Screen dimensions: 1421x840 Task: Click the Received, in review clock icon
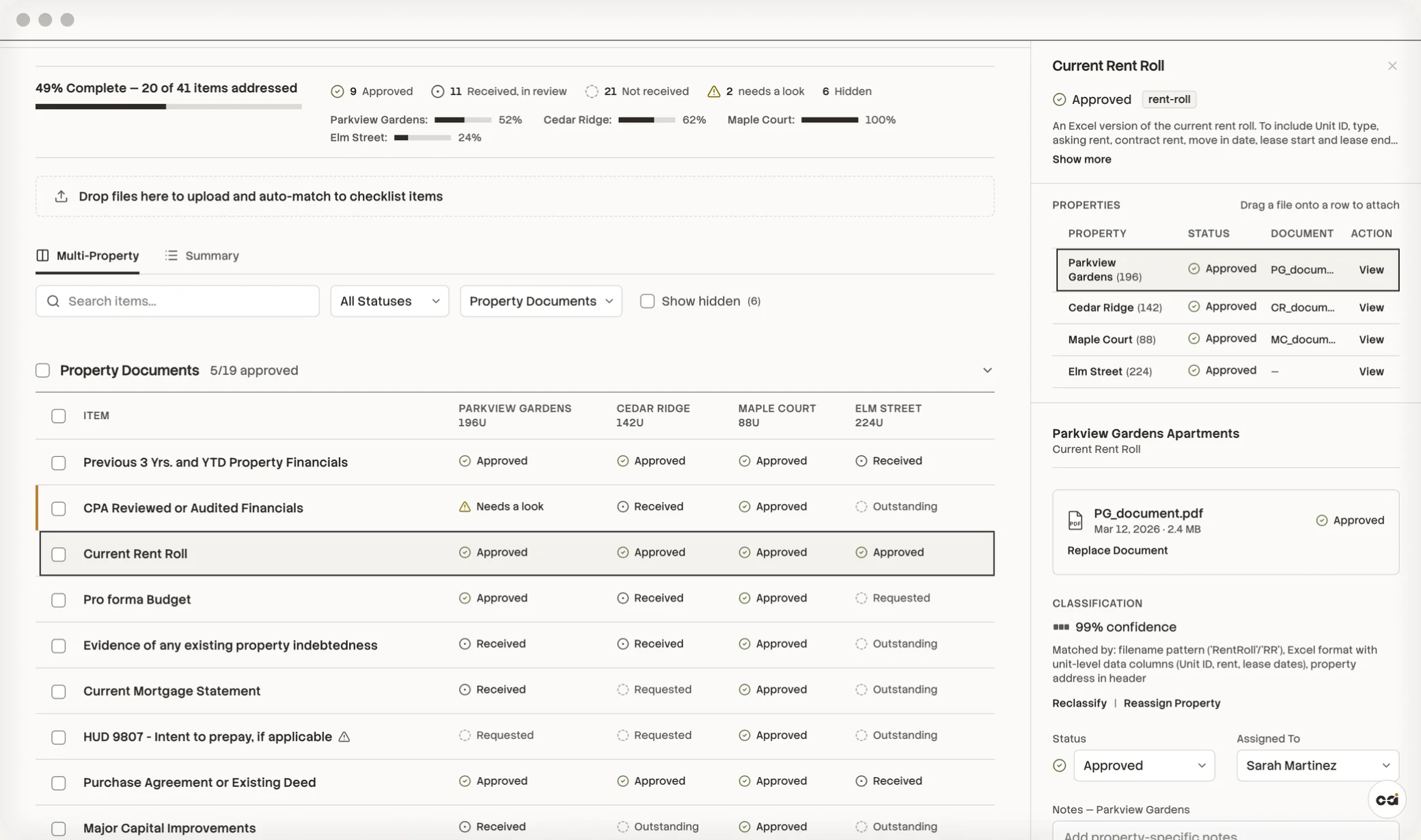tap(437, 92)
